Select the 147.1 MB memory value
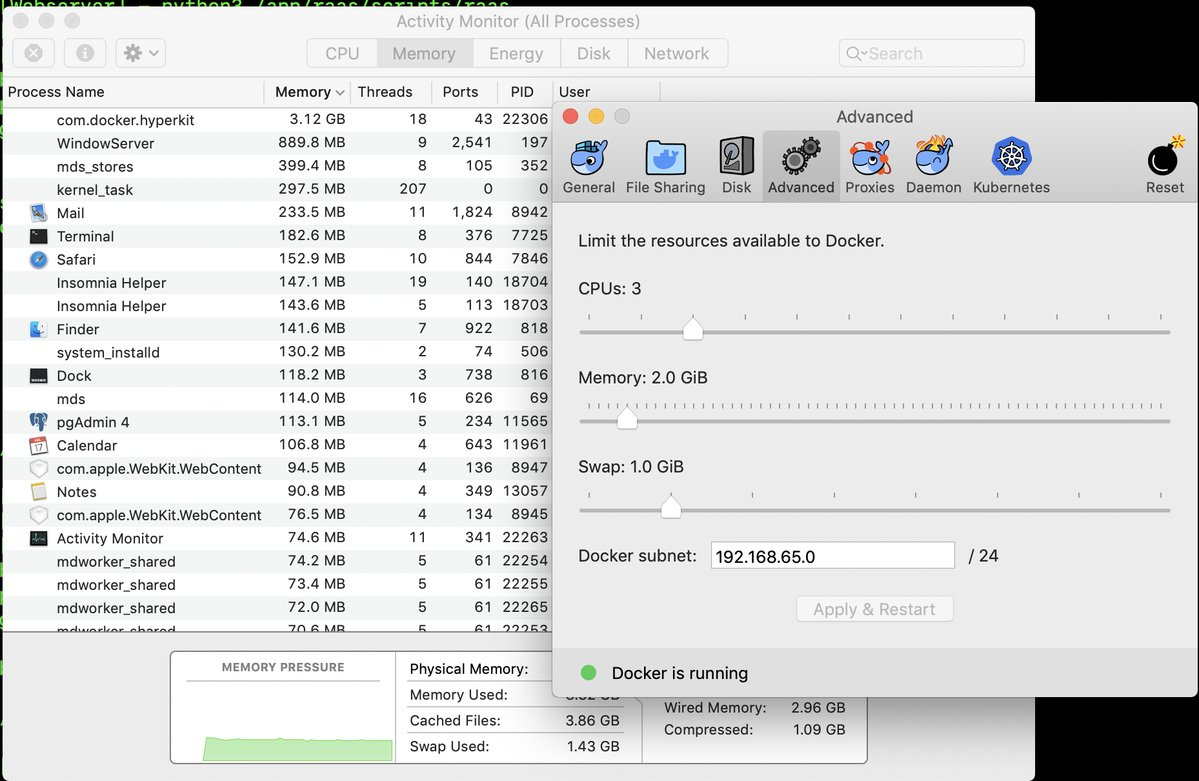 coord(312,282)
